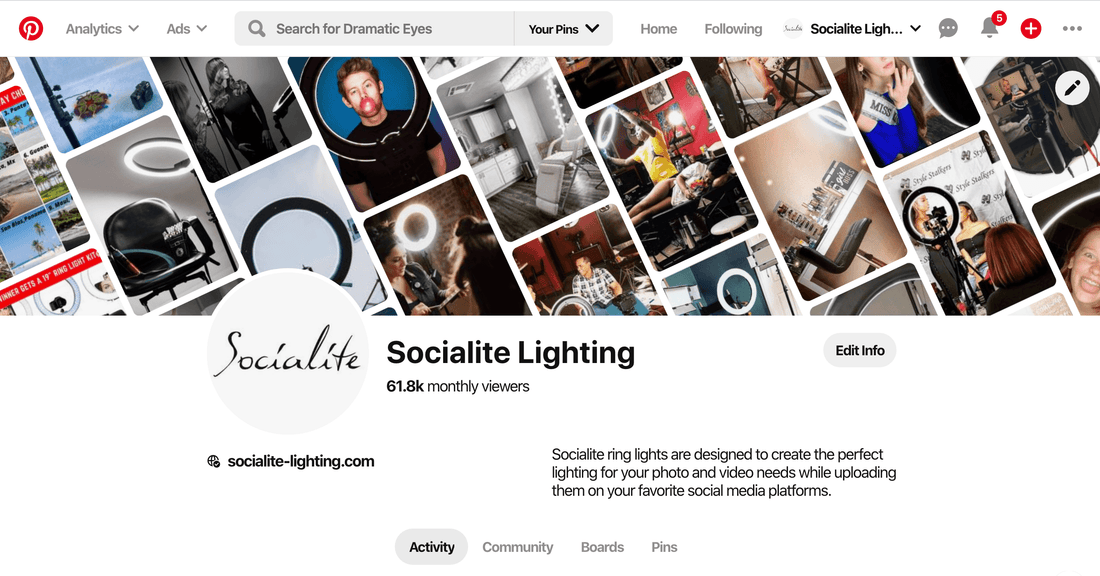The width and height of the screenshot is (1100, 576).
Task: Expand the Socialite Lighting account chevron
Action: 915,29
